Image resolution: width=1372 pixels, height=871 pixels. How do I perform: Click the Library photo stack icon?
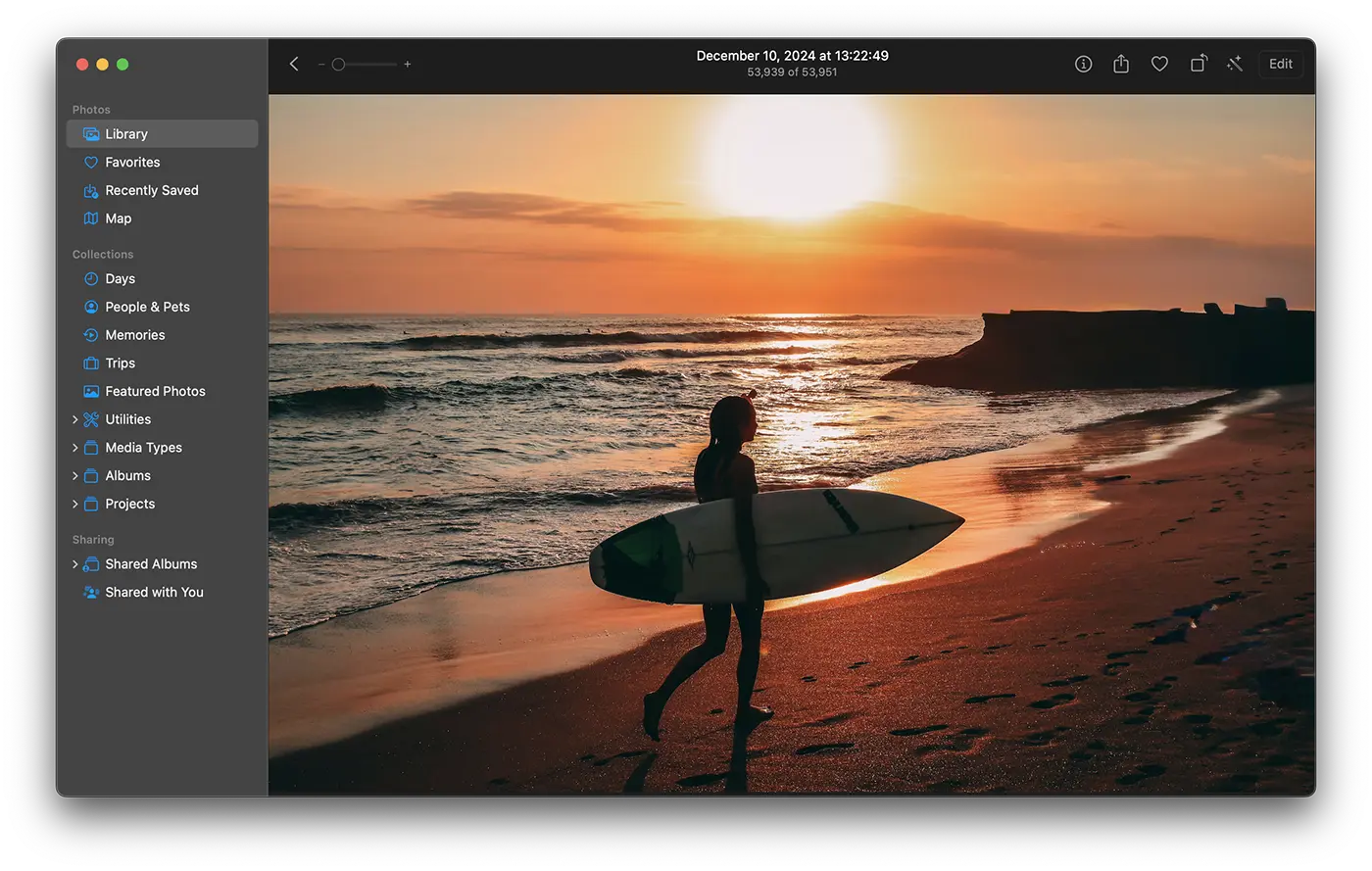coord(91,134)
